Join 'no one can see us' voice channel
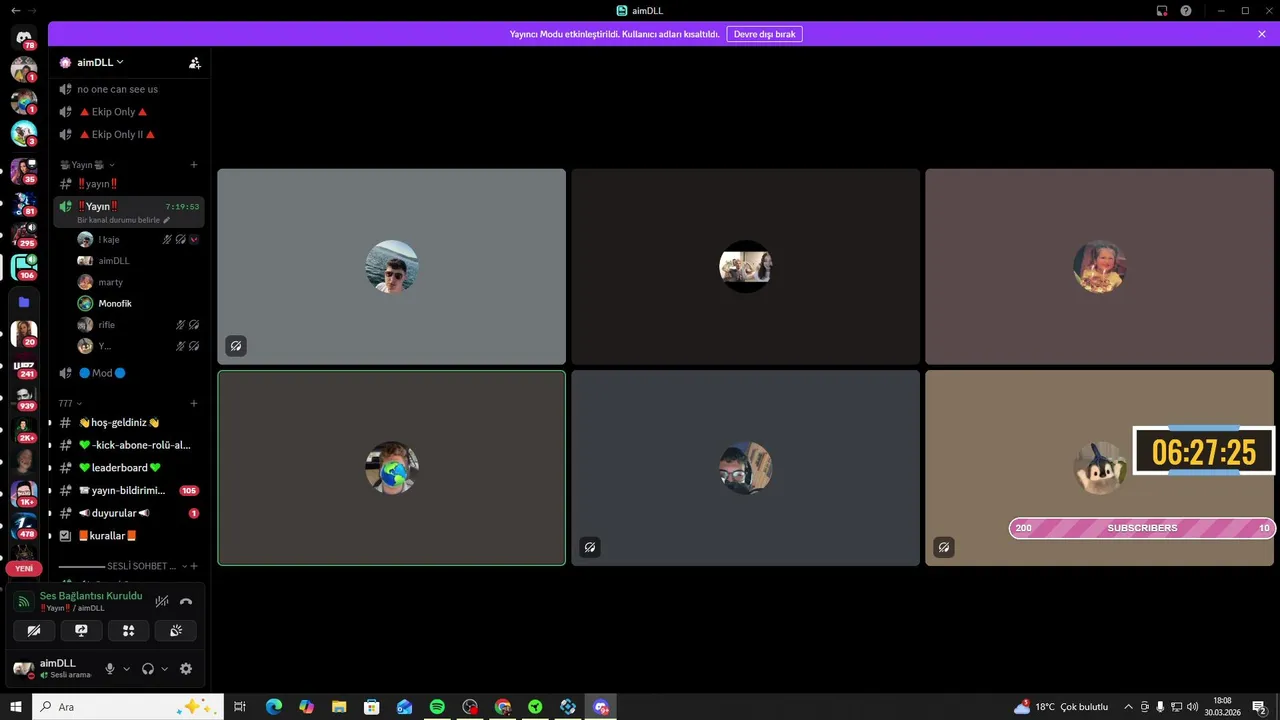The height and width of the screenshot is (720, 1280). click(x=129, y=89)
